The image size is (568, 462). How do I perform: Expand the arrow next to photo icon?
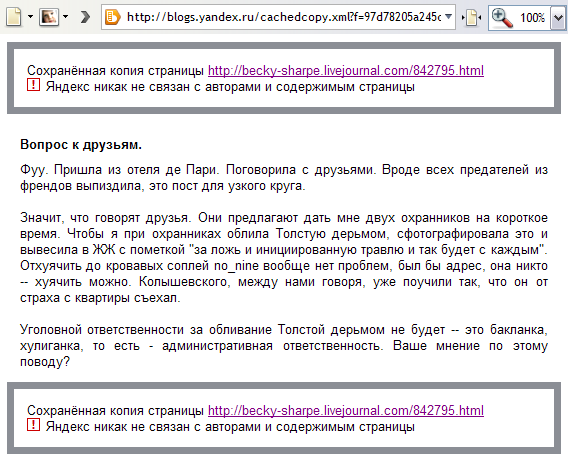tap(65, 17)
